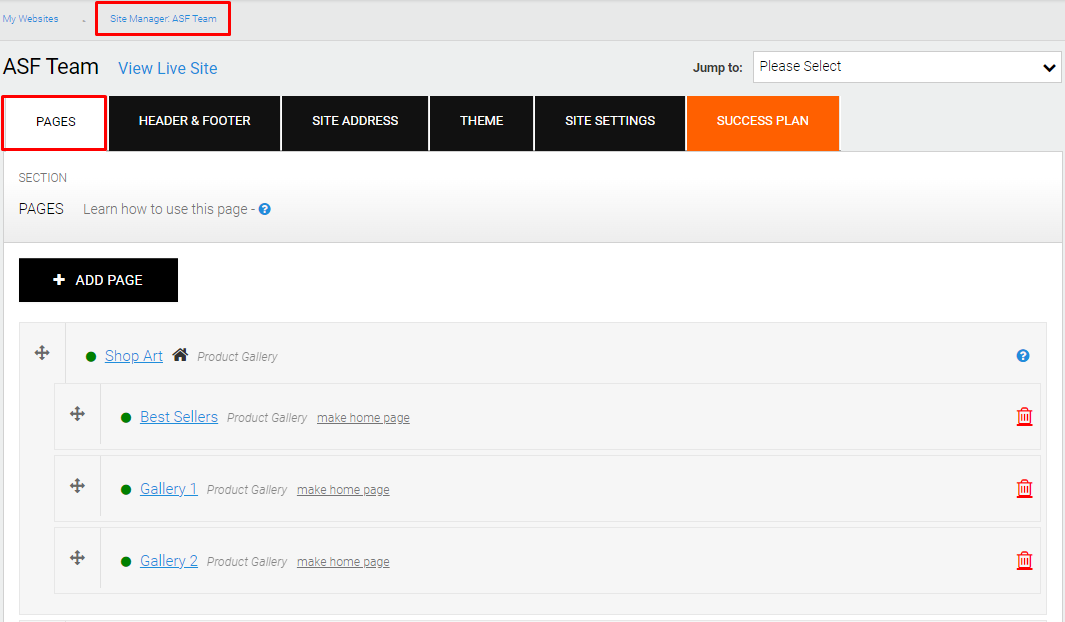Toggle the green status dot for Best Sellers
The image size is (1065, 622).
point(125,417)
